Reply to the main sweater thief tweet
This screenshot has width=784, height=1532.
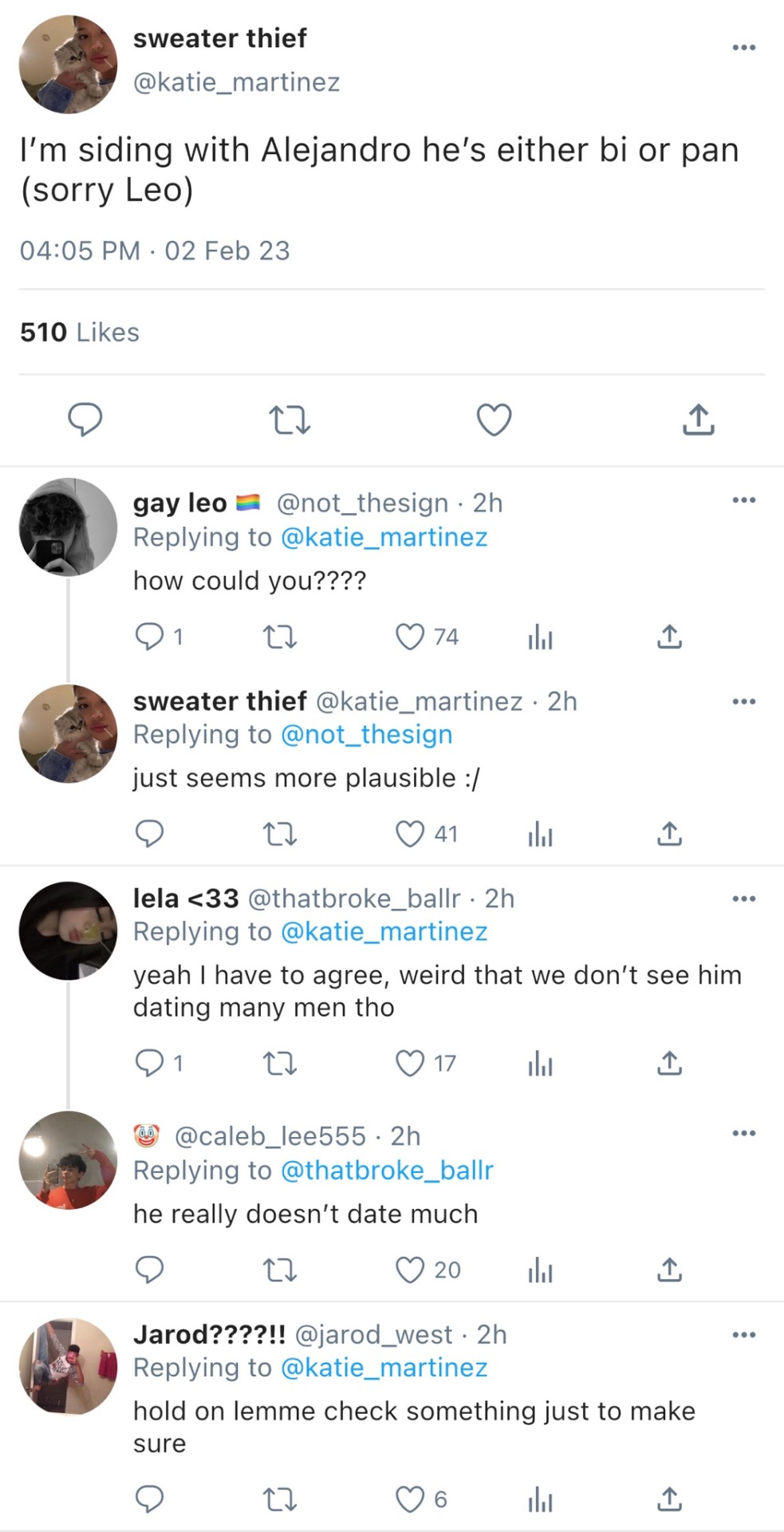tap(85, 420)
